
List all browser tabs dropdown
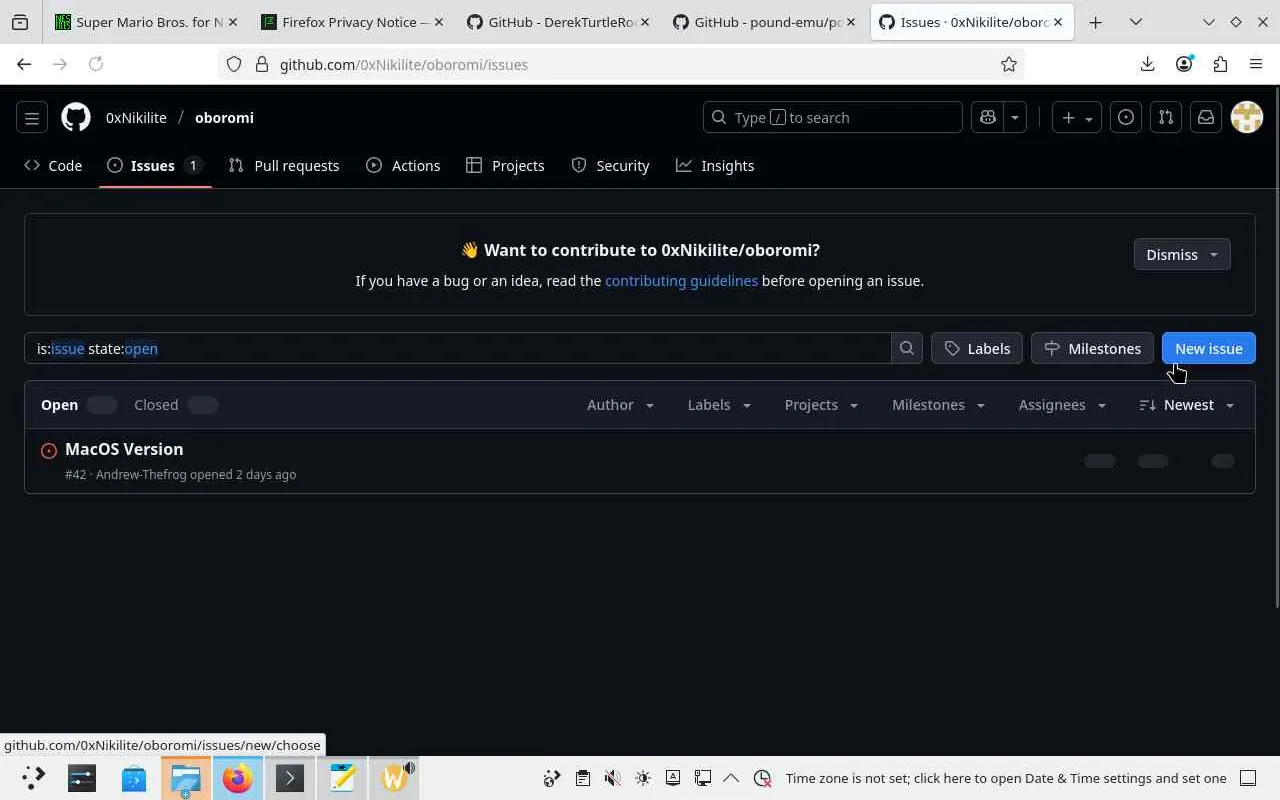pos(1136,22)
